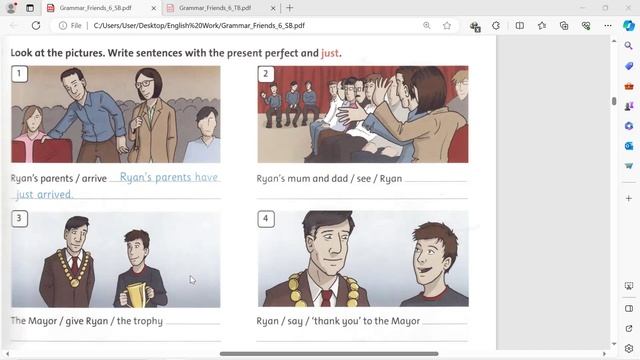This screenshot has height=360, width=640.
Task: Click the text "Ryan / say / 'thank you' to the Mayor"
Action: coord(338,321)
